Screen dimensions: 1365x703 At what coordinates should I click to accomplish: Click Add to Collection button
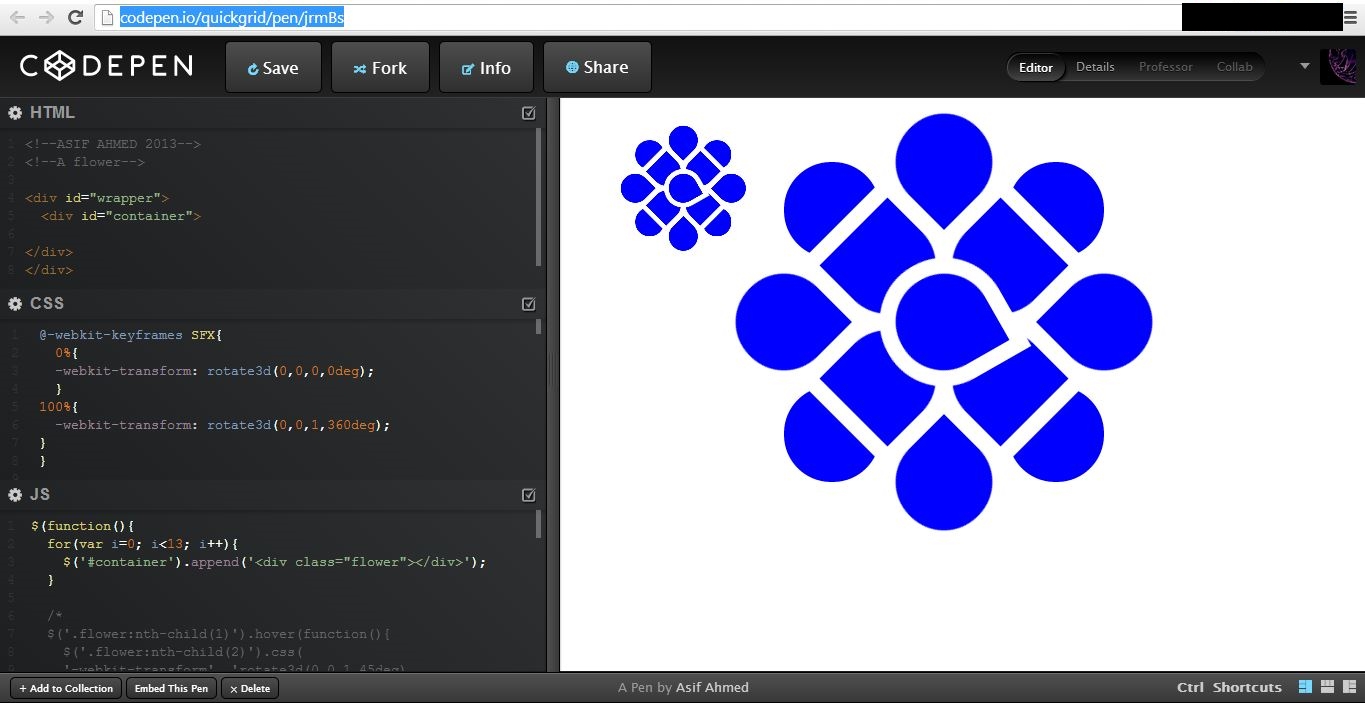click(x=66, y=688)
